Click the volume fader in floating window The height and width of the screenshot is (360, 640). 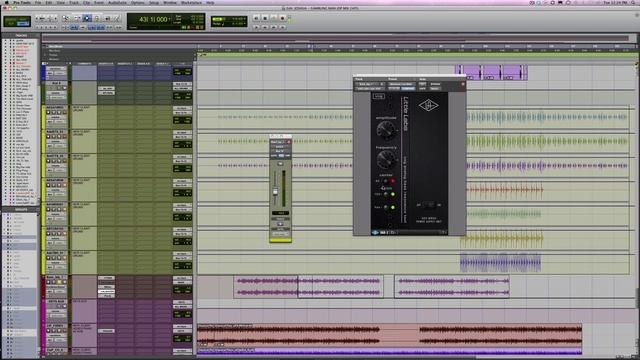[x=275, y=192]
